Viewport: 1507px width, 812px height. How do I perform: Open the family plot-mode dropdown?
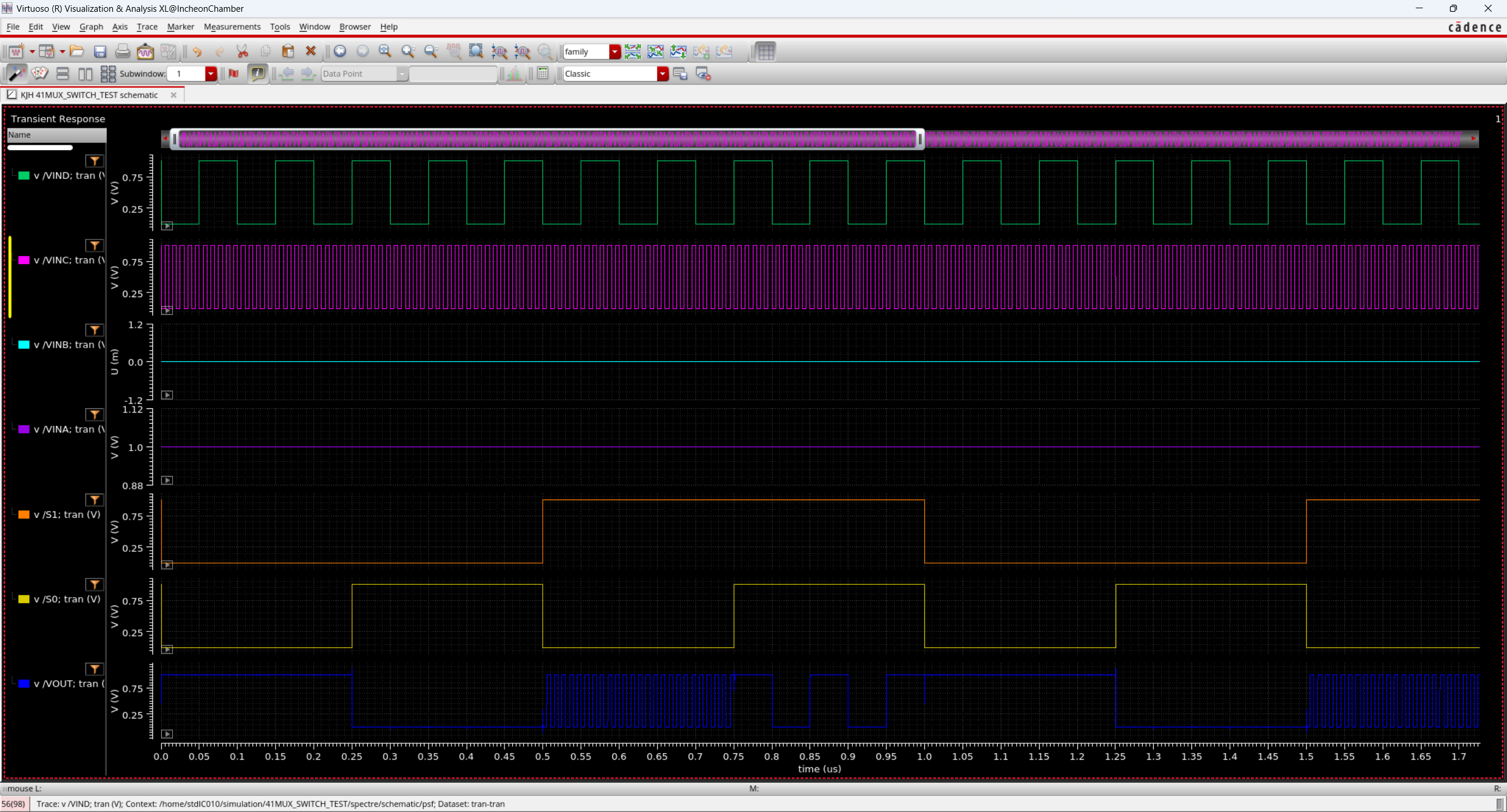(x=615, y=52)
